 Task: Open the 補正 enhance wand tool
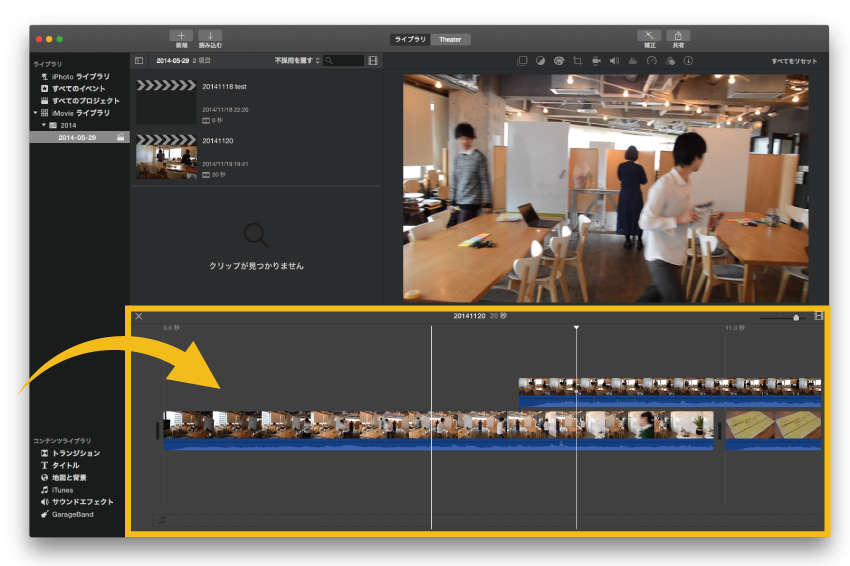coord(649,36)
